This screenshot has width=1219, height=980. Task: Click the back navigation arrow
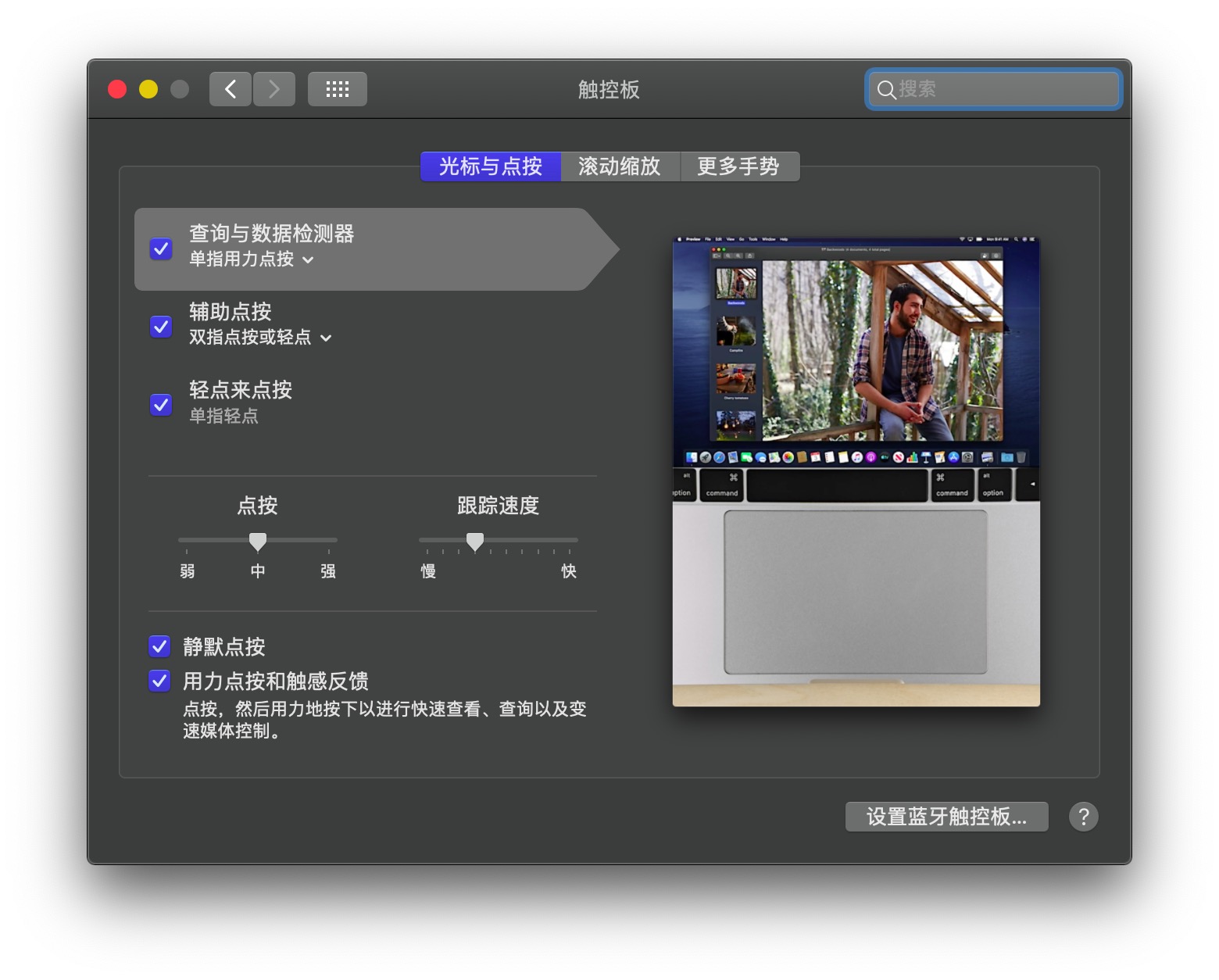coord(231,89)
